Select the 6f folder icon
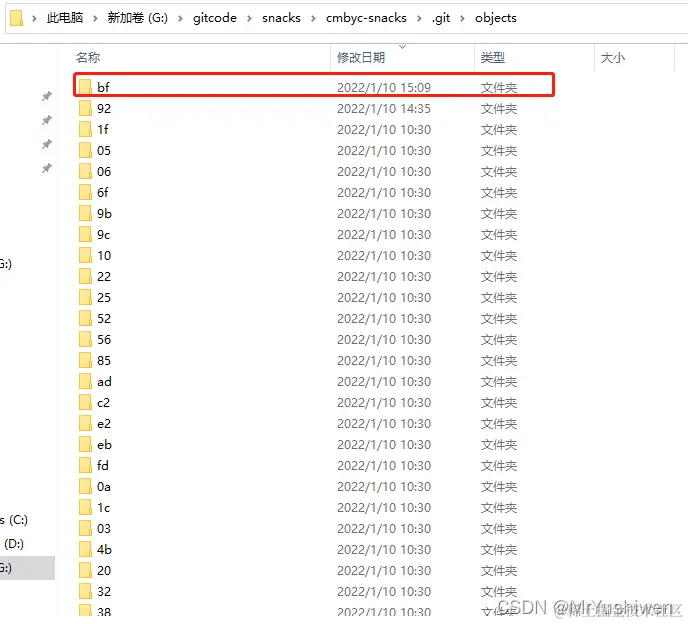This screenshot has width=688, height=624. [x=85, y=192]
